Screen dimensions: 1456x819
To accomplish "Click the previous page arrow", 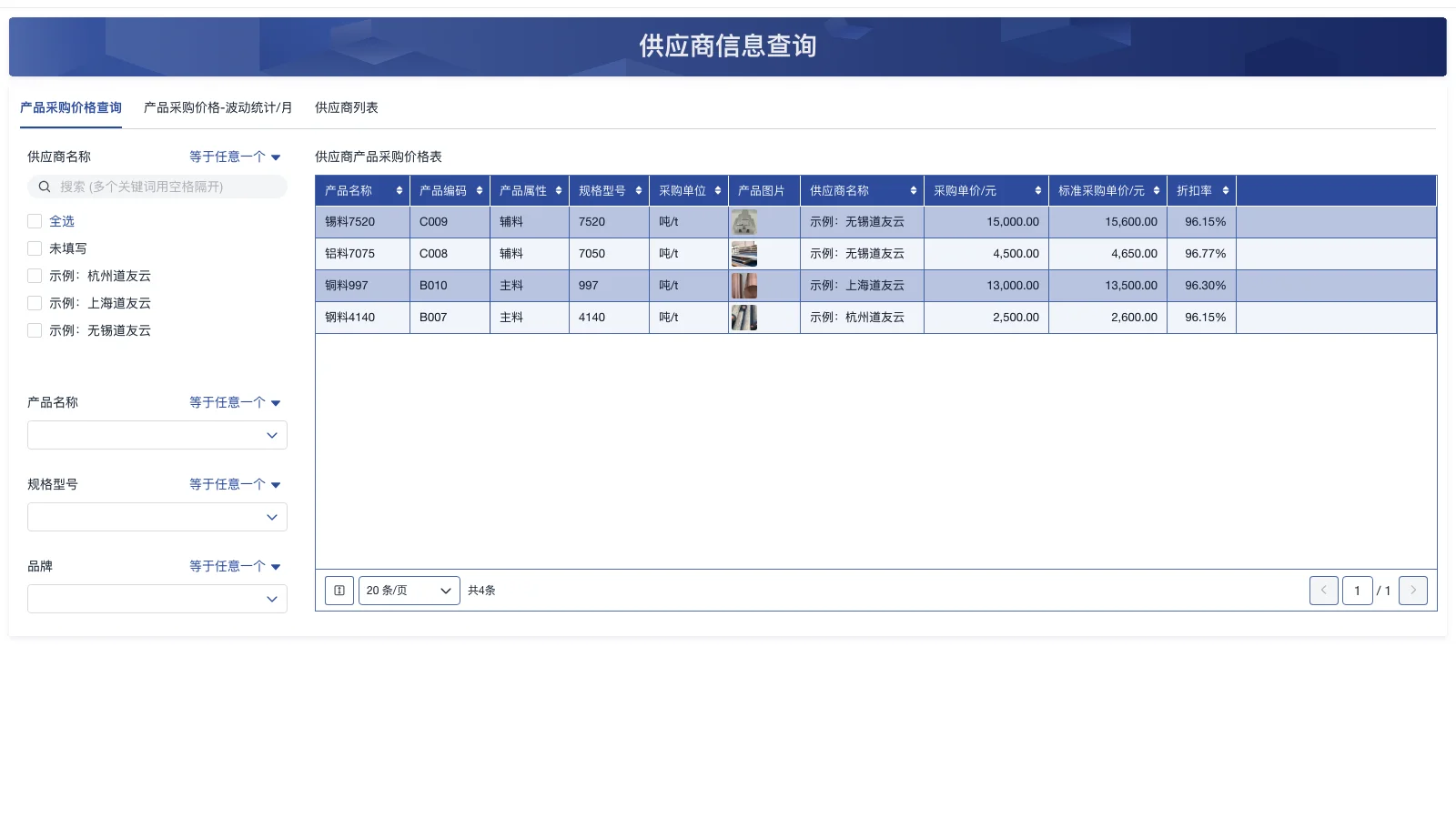I will (x=1323, y=590).
